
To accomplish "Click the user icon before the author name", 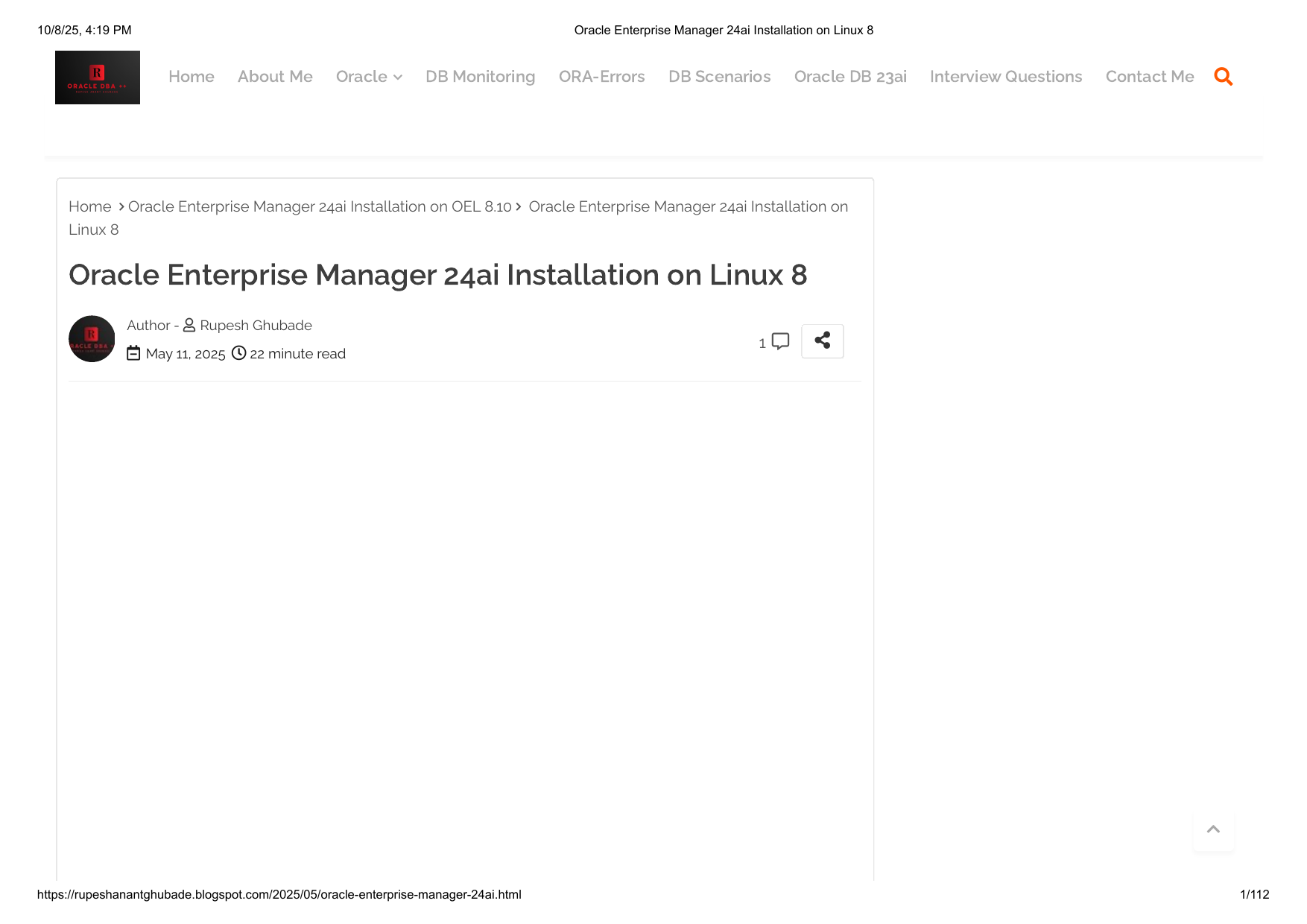I will pos(189,325).
